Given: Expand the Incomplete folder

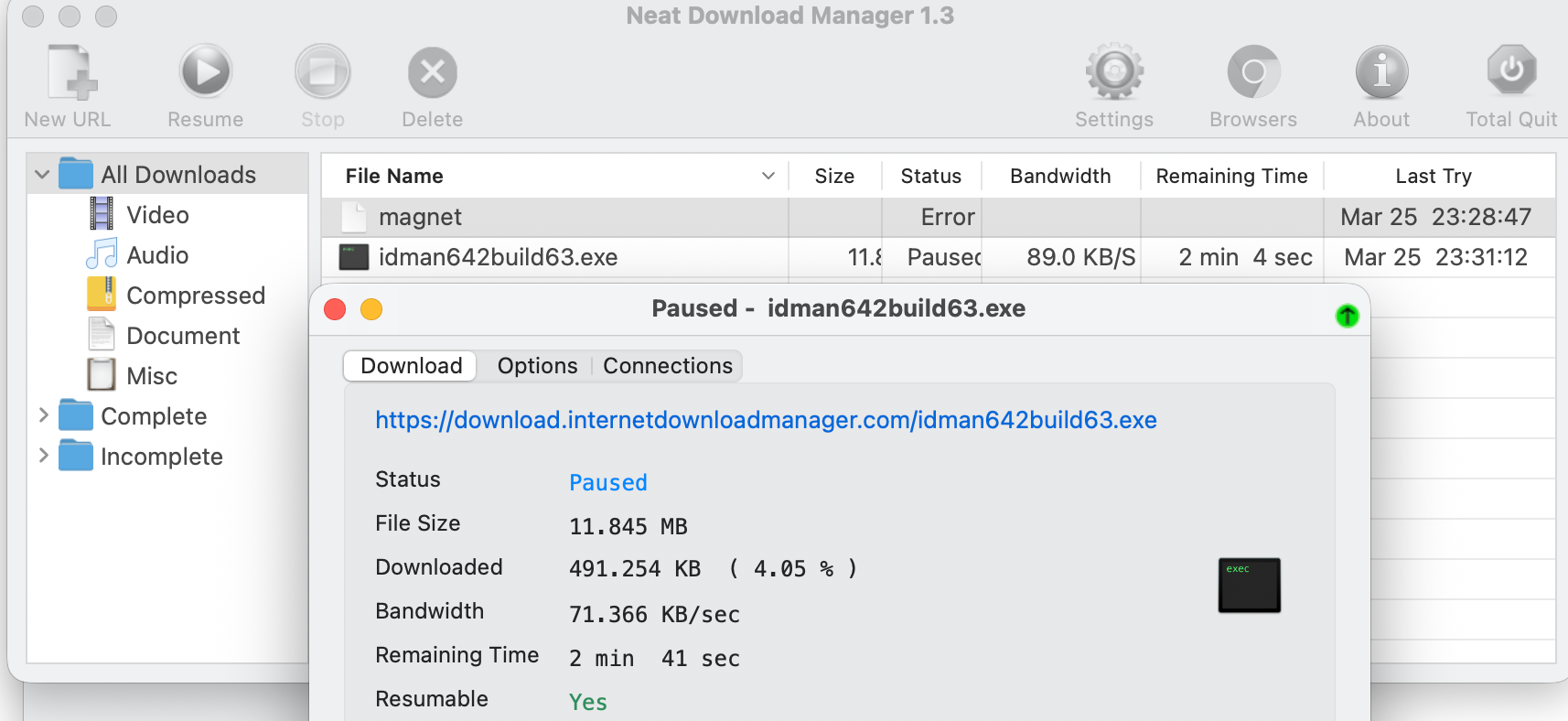Looking at the screenshot, I should pos(43,456).
